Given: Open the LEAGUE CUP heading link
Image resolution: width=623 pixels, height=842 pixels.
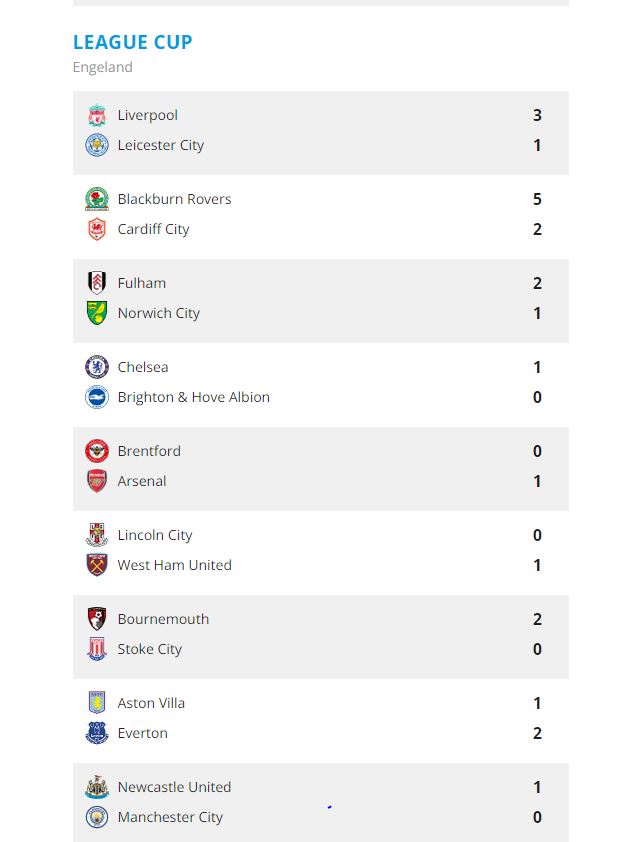Looking at the screenshot, I should (132, 42).
